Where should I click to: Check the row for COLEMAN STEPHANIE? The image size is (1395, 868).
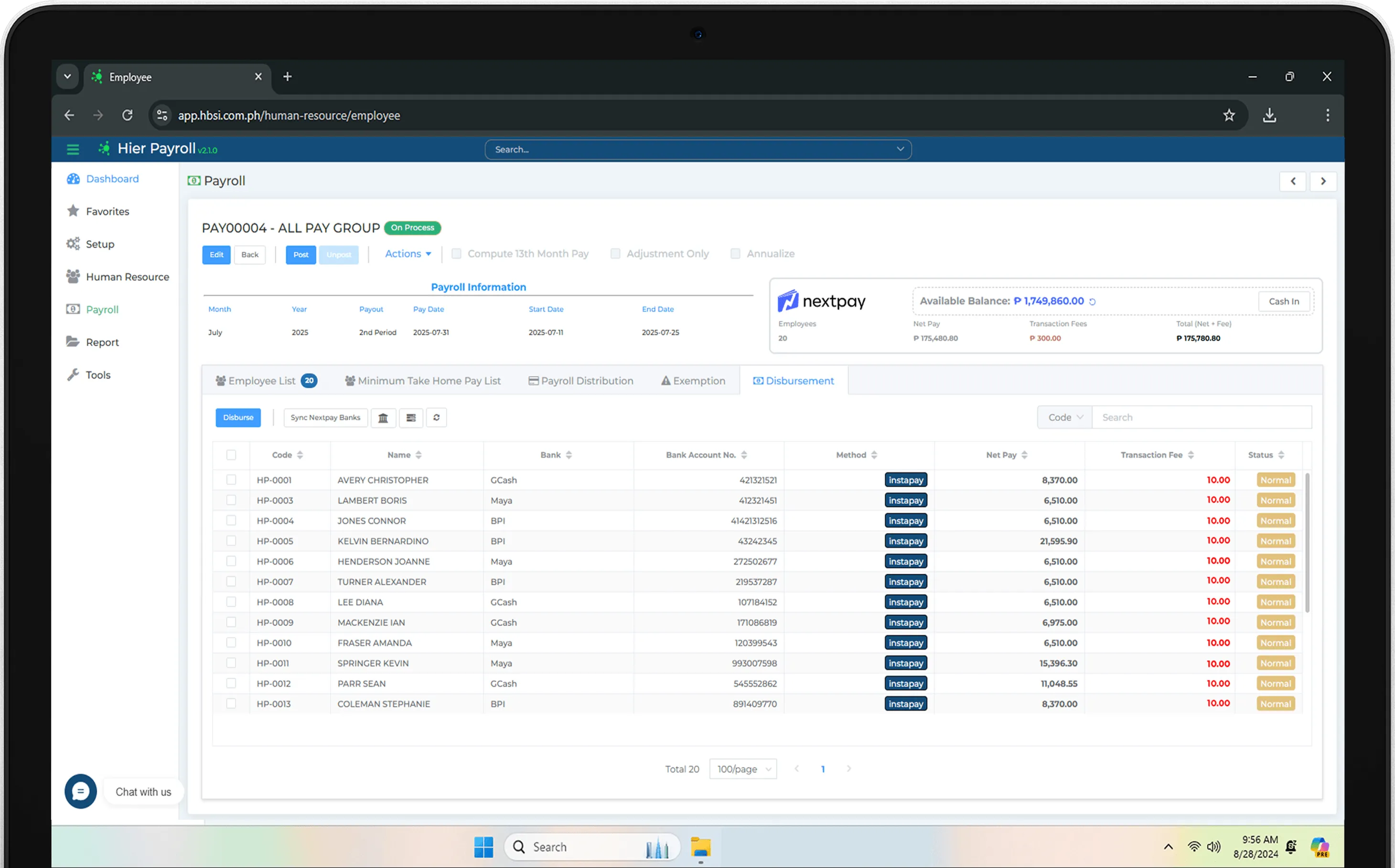click(x=231, y=703)
